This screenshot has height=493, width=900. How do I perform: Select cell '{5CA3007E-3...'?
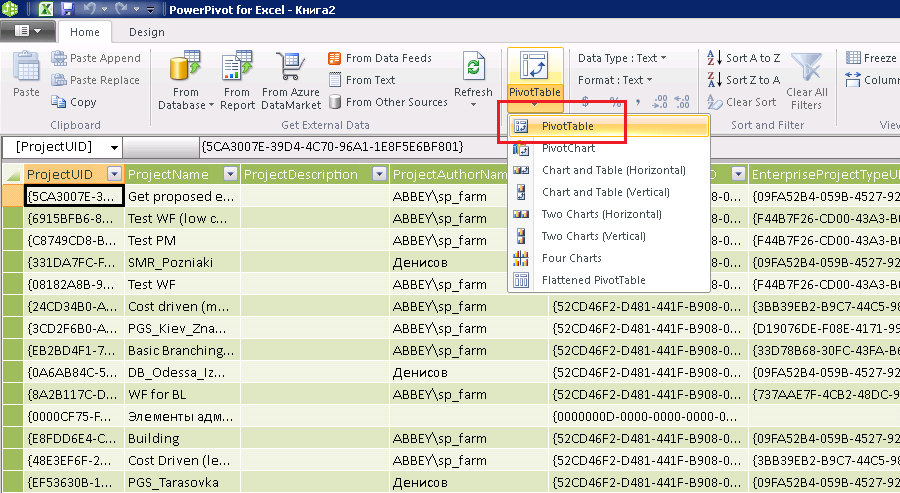(x=74, y=196)
